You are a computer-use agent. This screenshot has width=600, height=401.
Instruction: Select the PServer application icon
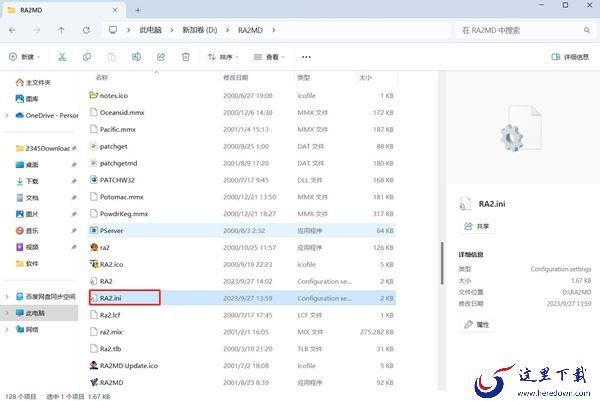coord(94,230)
